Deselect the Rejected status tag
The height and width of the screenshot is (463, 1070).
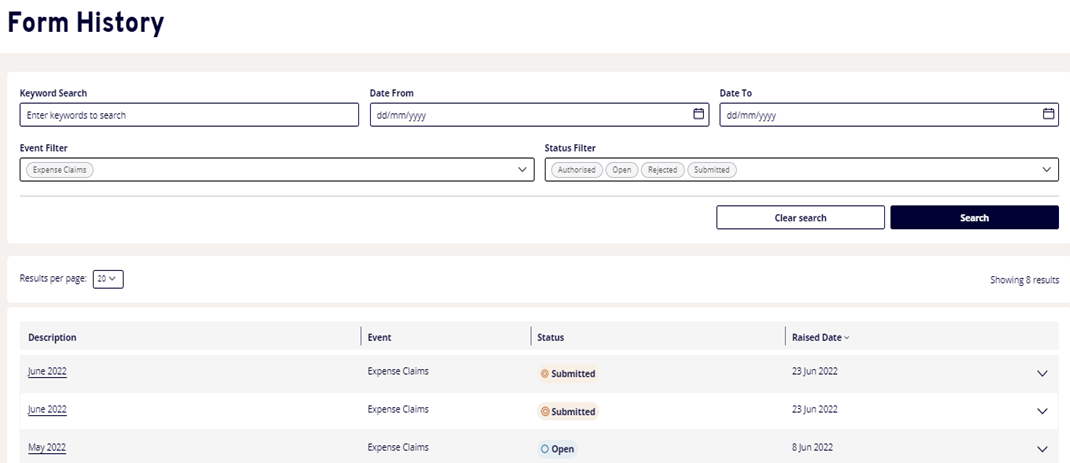coord(662,170)
